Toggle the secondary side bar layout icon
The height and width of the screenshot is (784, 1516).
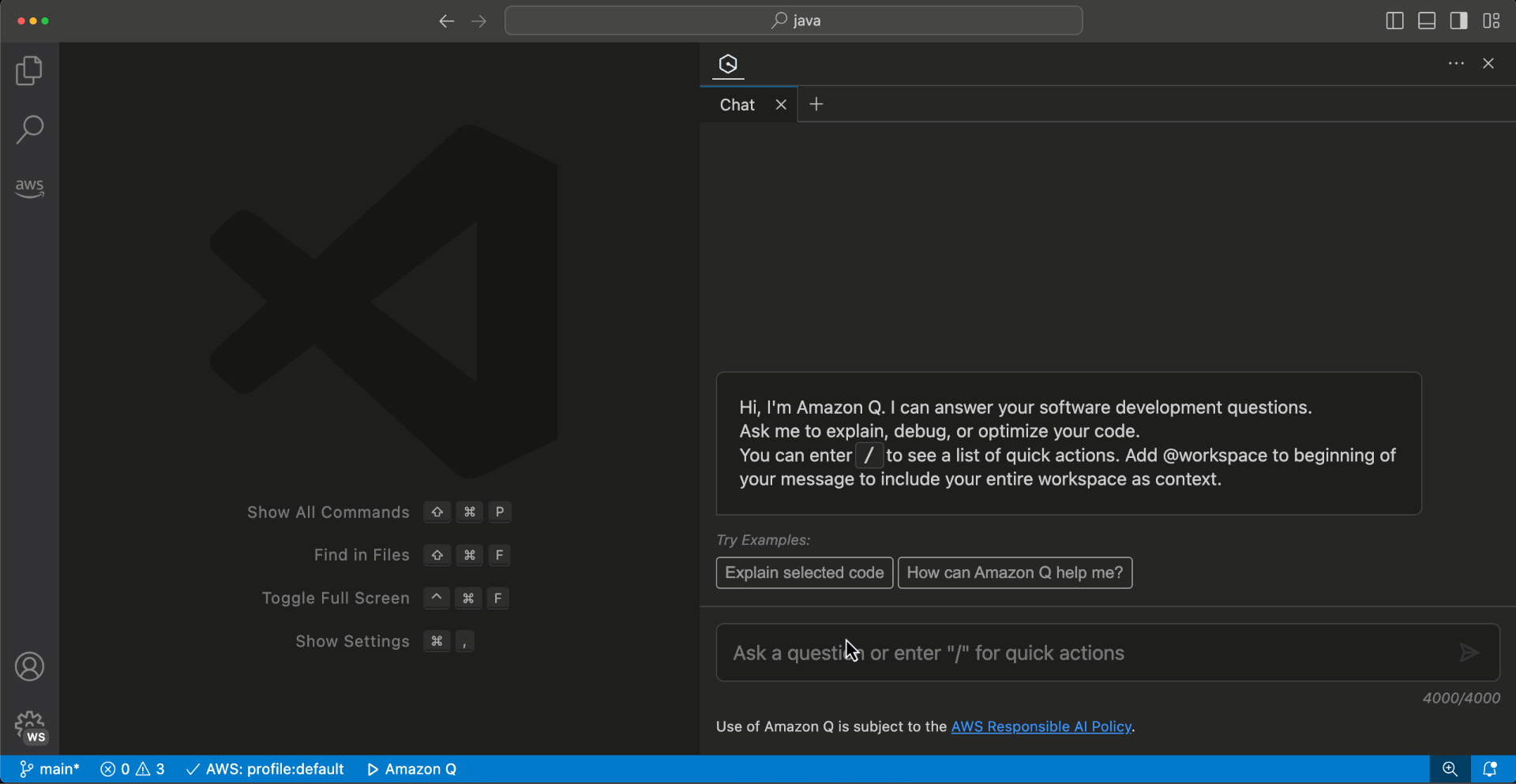click(x=1459, y=21)
